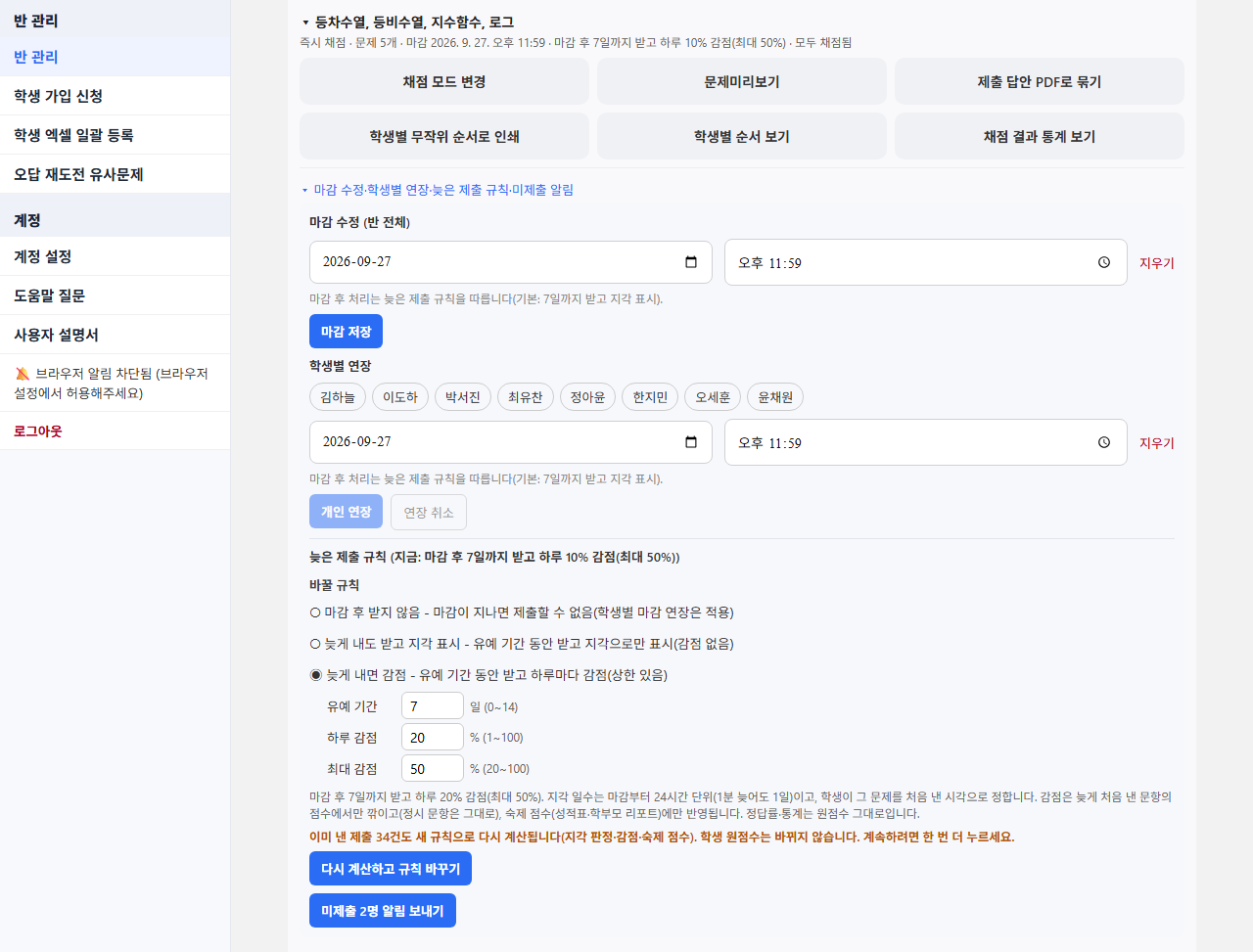The image size is (1253, 952).
Task: Select '늦게 내도 받고 지각 표시' option
Action: (x=315, y=644)
